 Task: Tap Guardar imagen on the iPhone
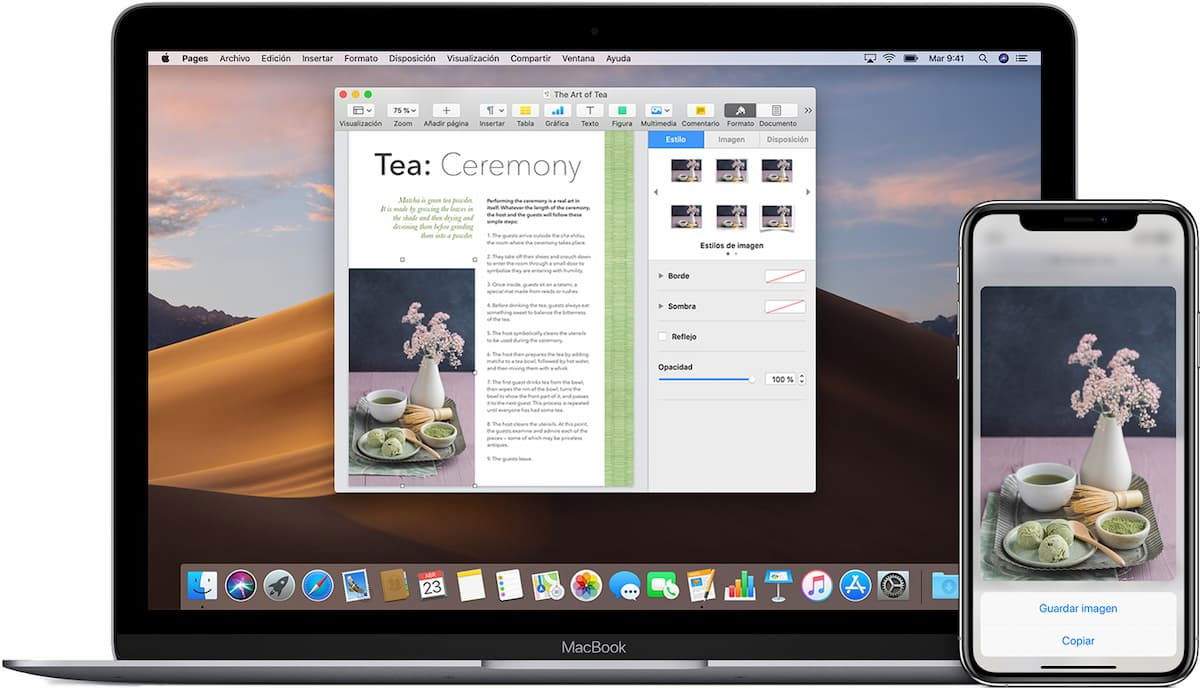pos(1077,608)
